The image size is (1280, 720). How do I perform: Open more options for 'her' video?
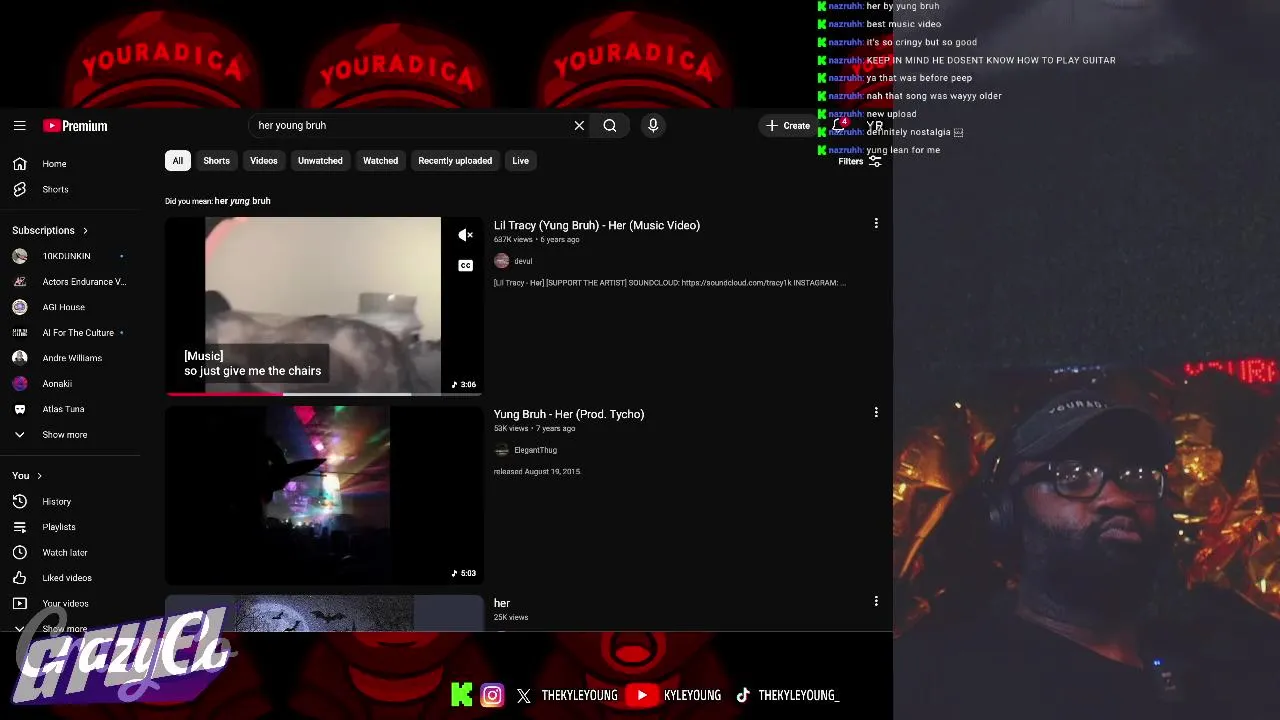click(876, 601)
